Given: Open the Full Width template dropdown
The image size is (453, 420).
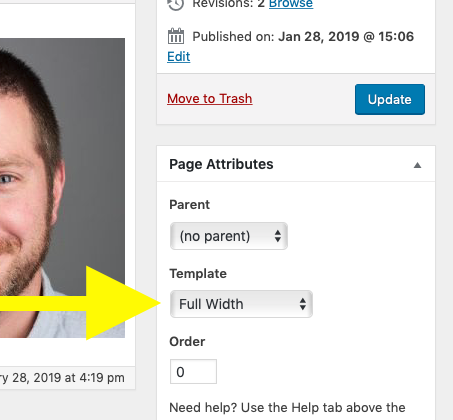Looking at the screenshot, I should tap(241, 304).
